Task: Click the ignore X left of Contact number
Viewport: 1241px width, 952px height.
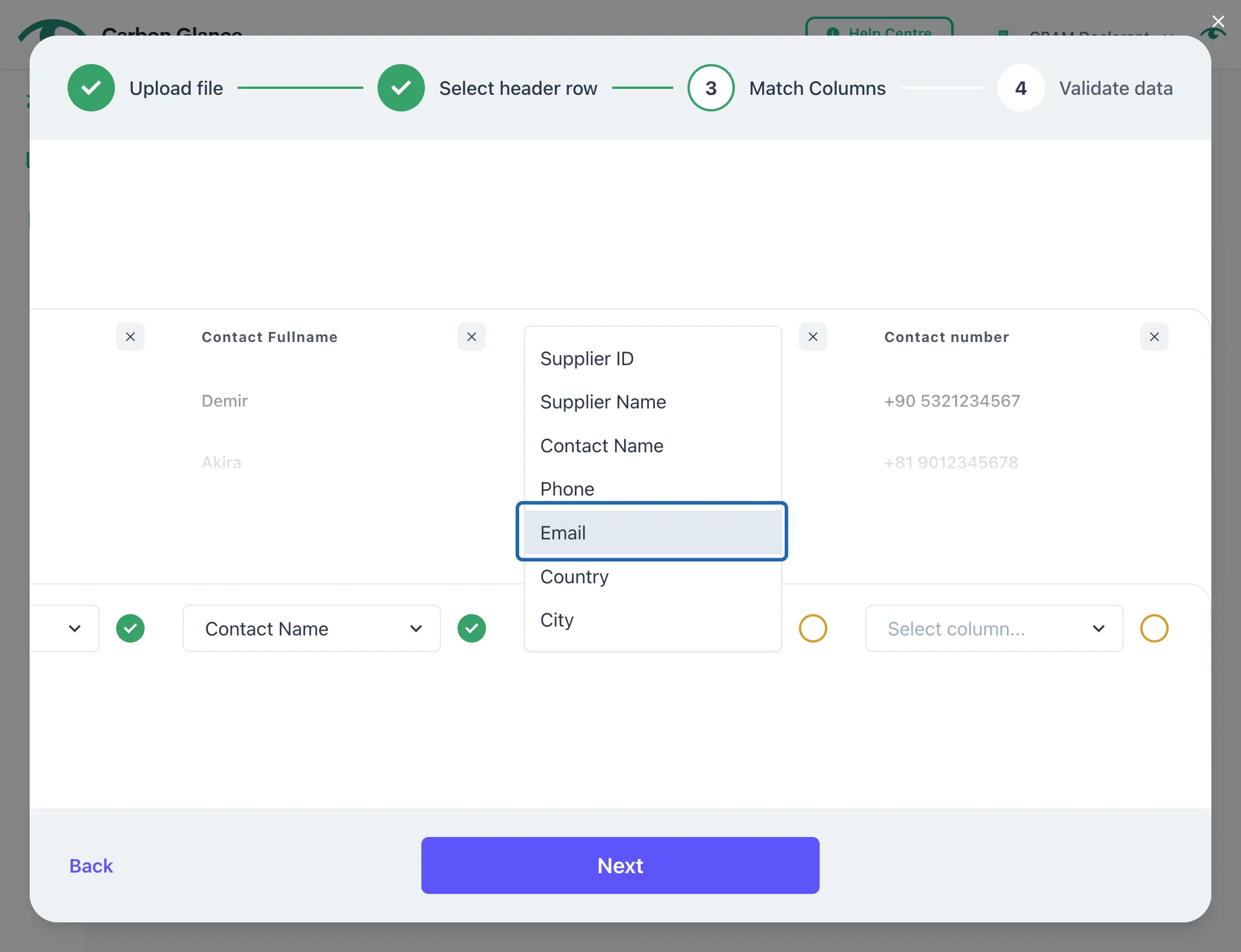Action: point(813,337)
